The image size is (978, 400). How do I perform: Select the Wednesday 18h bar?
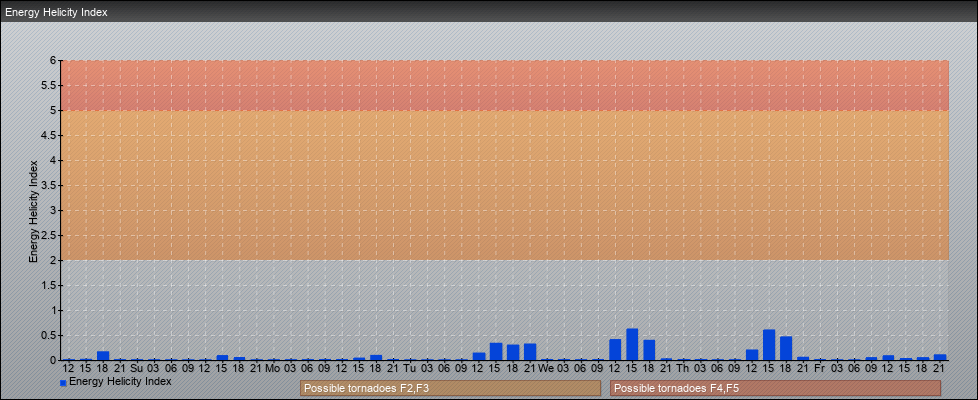tap(649, 350)
